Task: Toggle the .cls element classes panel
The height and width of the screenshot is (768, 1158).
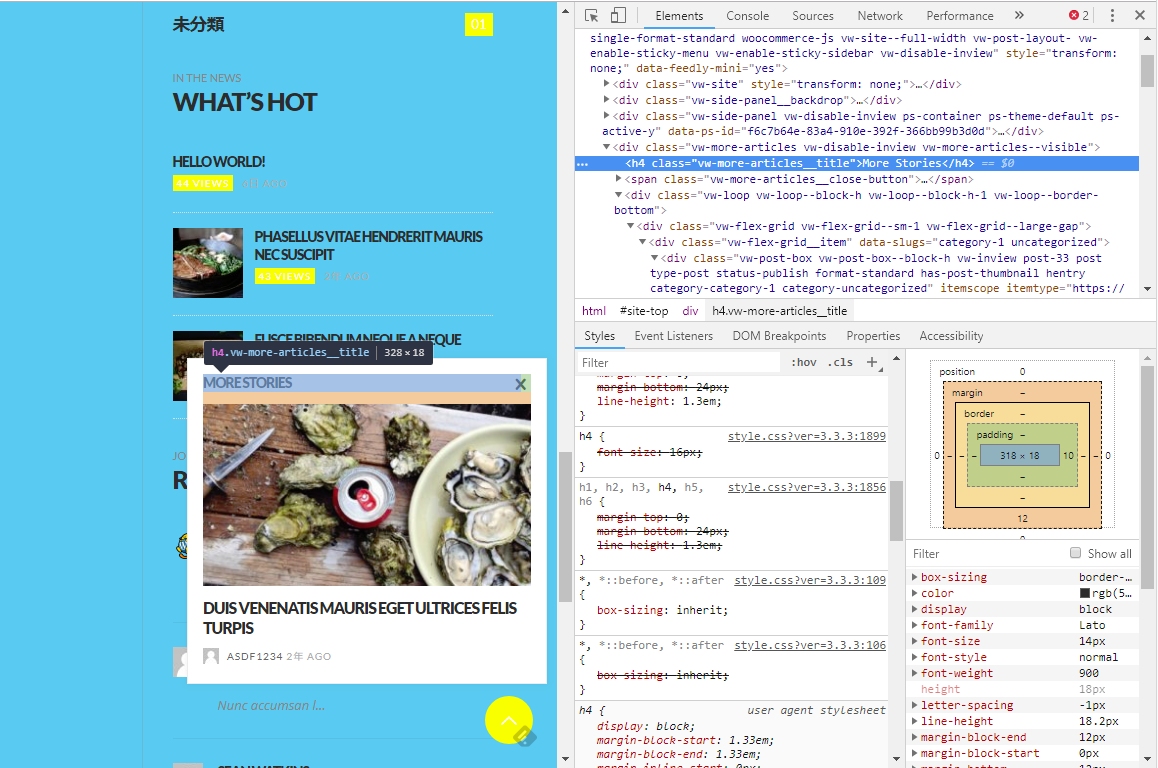Action: coord(840,362)
